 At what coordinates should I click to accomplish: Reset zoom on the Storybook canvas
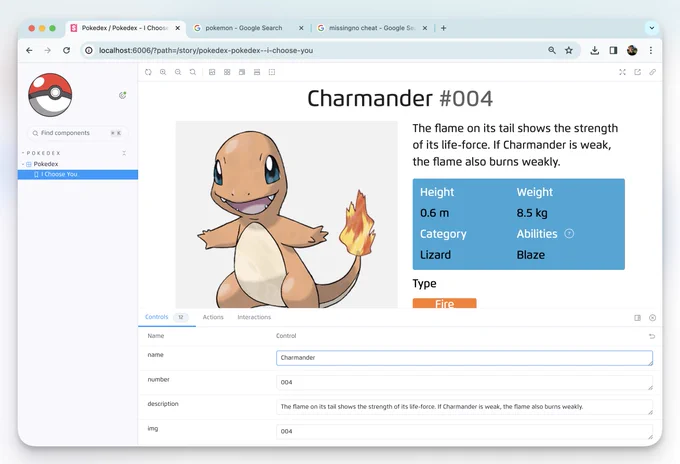pyautogui.click(x=193, y=72)
